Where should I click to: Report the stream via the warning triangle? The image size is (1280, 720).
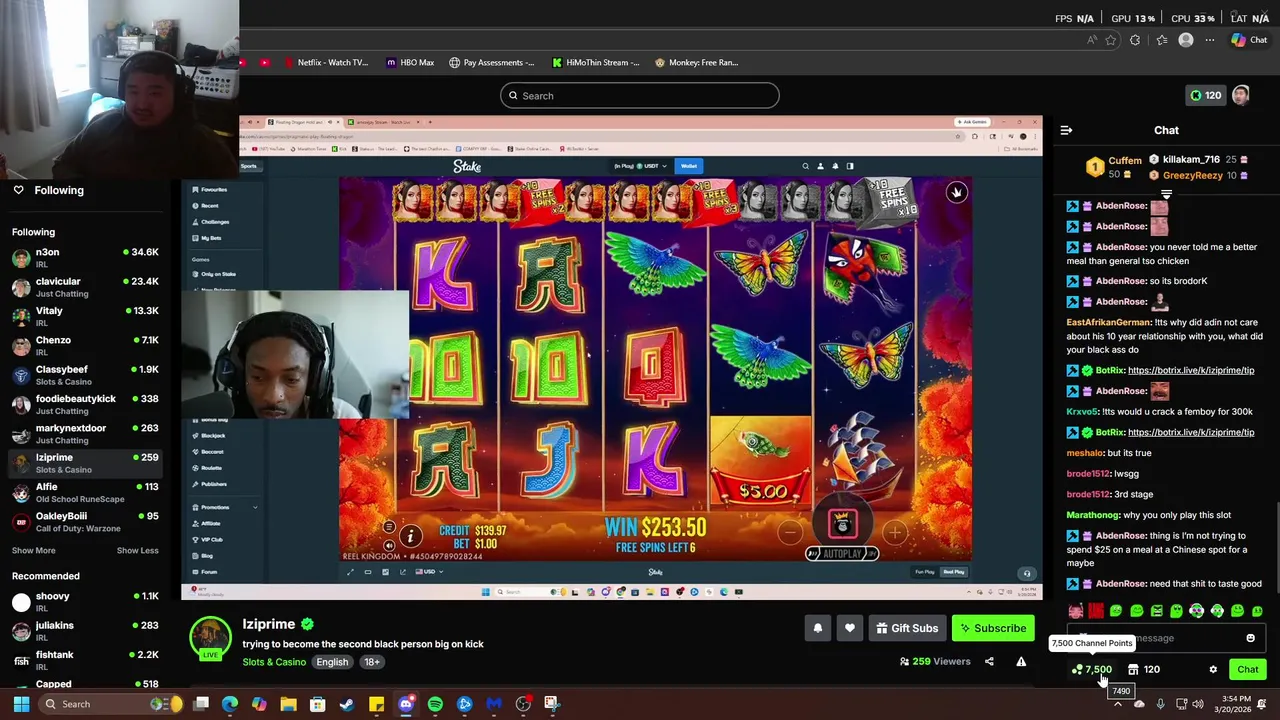point(1021,661)
